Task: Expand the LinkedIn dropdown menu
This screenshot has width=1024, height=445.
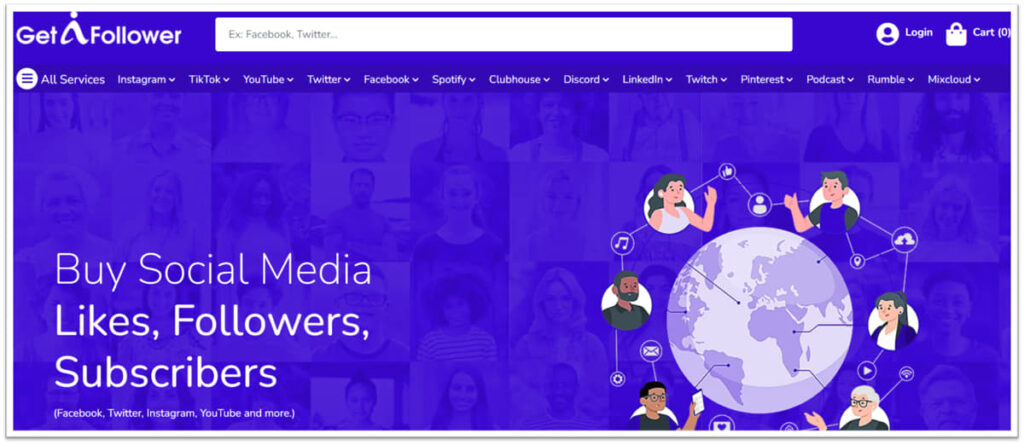Action: point(647,80)
